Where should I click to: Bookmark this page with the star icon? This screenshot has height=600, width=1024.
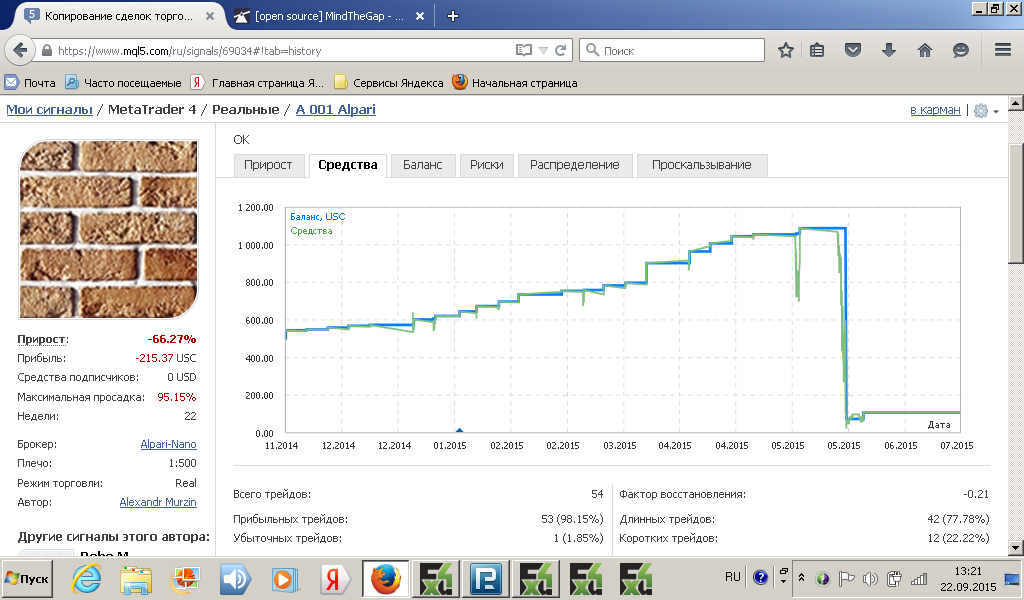(786, 50)
